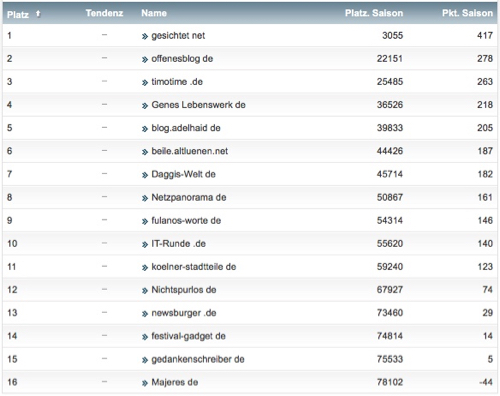Screen dimensions: 500x396
Task: Select season points value 417
Action: pyautogui.click(x=485, y=35)
